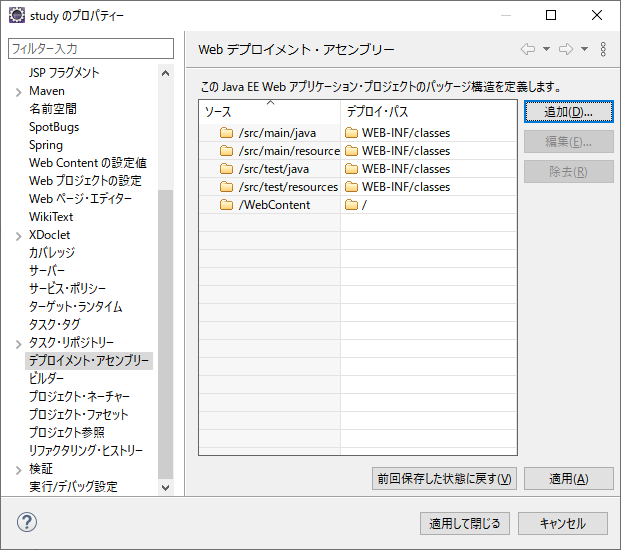Select Web ページ・エディター item
Viewport: 621px width, 550px height.
click(80, 199)
